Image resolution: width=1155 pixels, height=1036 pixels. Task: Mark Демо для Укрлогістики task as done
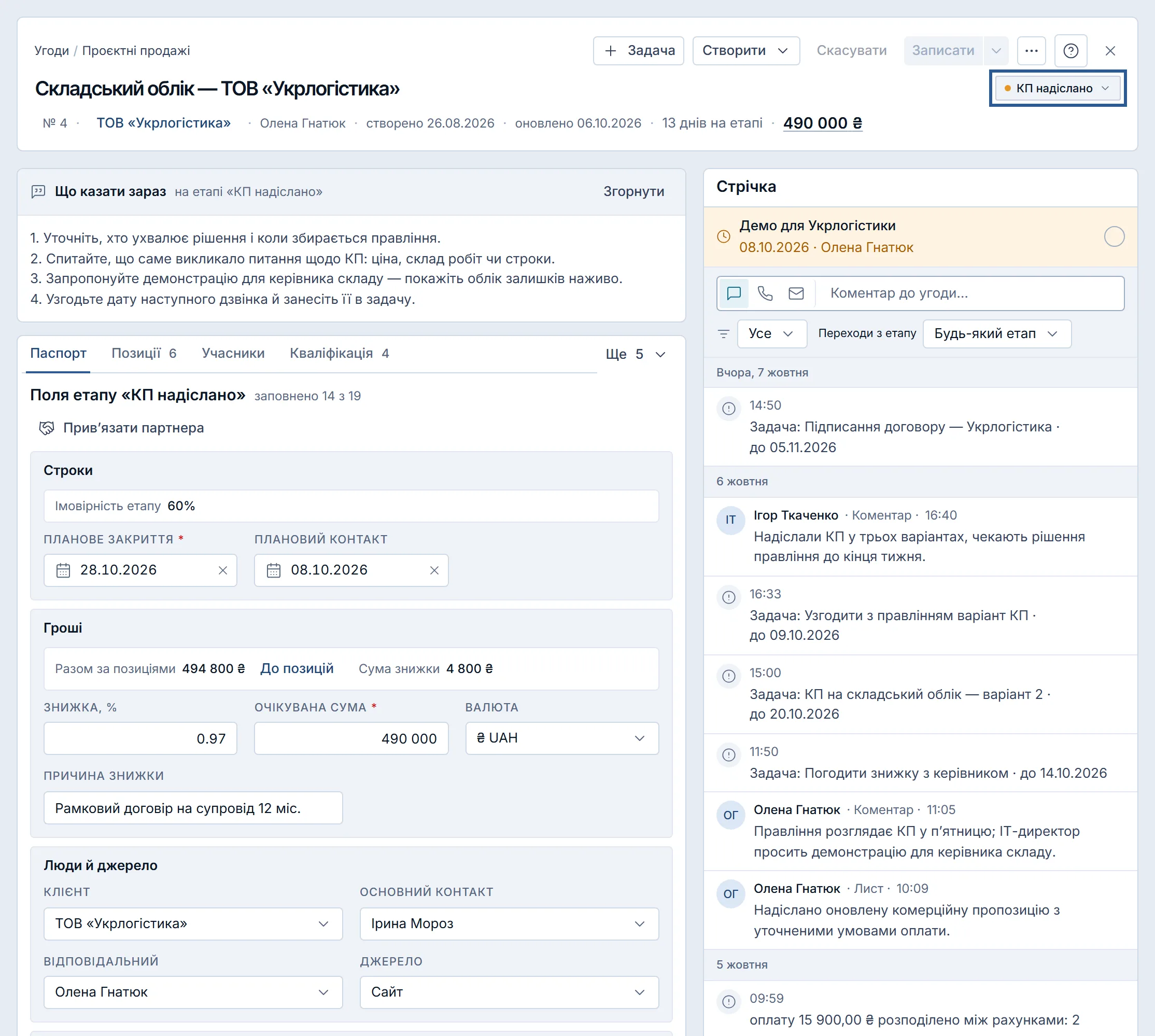point(1114,236)
